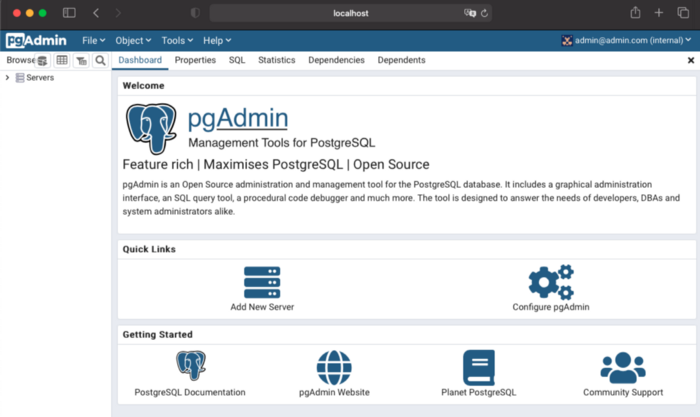700x417 pixels.
Task: Click the Community Support people icon
Action: tap(623, 367)
